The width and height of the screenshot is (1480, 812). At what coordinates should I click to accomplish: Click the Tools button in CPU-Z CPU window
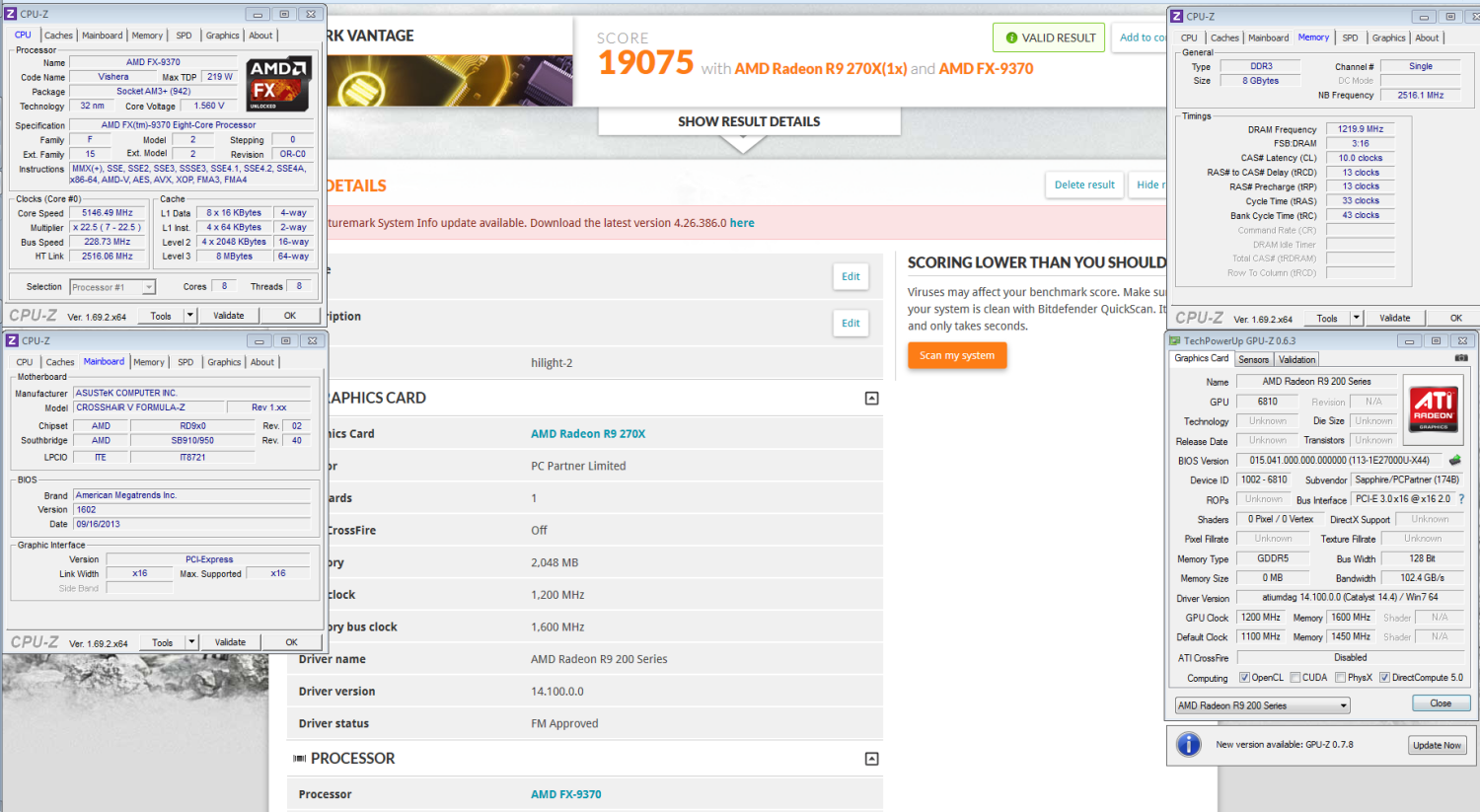[161, 316]
